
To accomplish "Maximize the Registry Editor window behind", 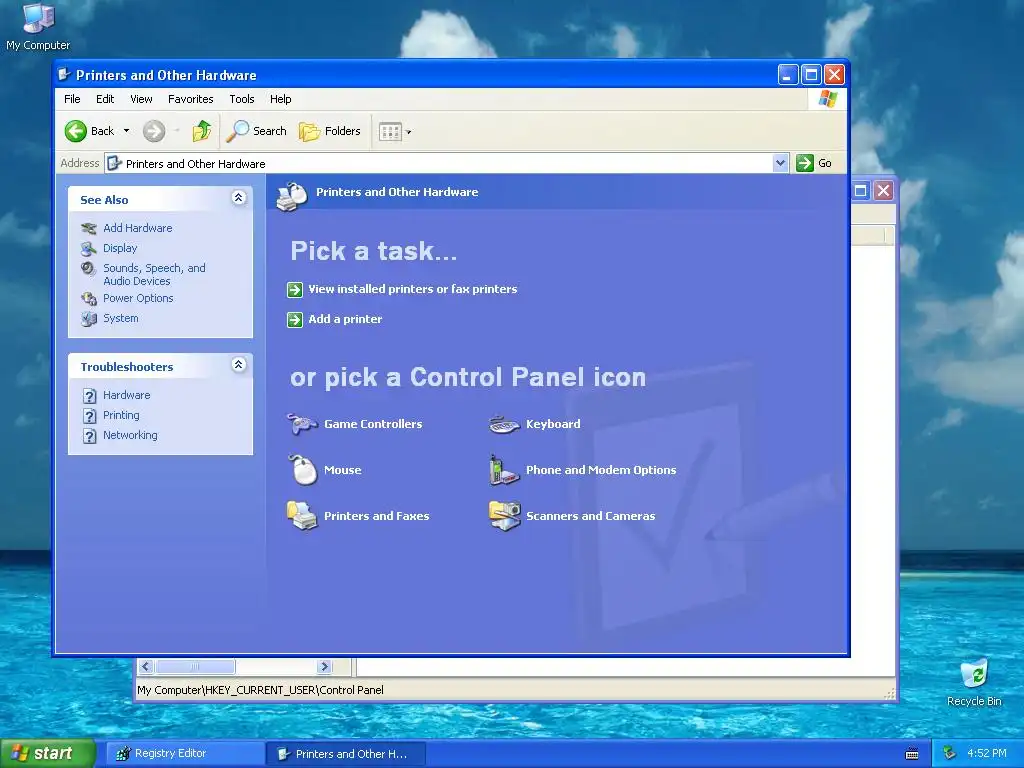I will [861, 191].
